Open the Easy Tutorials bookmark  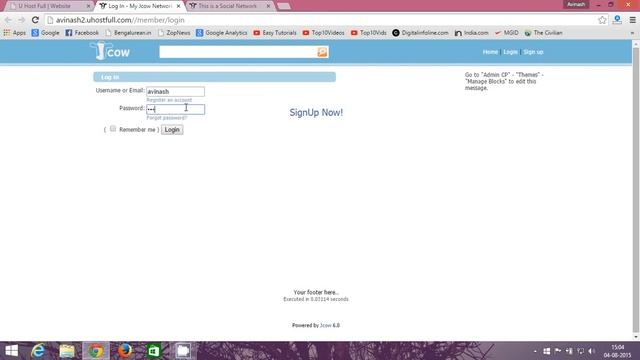[275, 33]
